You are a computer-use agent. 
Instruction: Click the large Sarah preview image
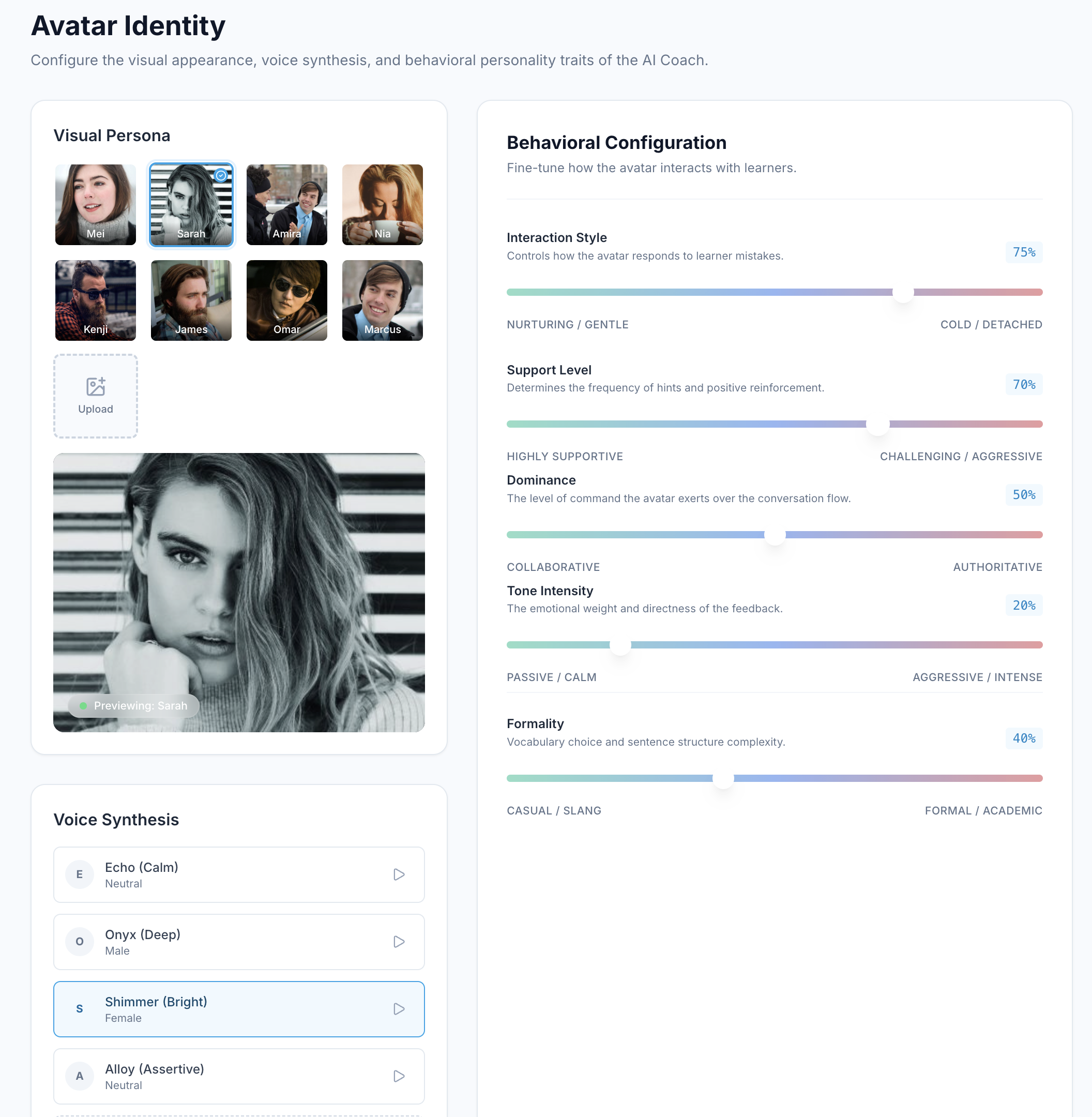pos(238,592)
